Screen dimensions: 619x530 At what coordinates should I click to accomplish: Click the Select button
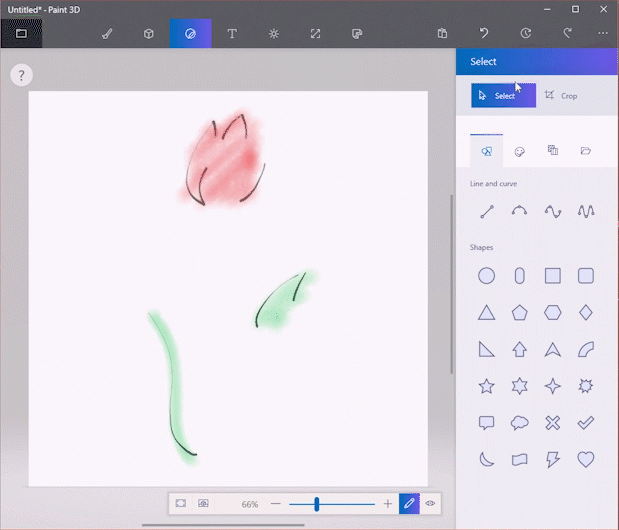point(503,96)
